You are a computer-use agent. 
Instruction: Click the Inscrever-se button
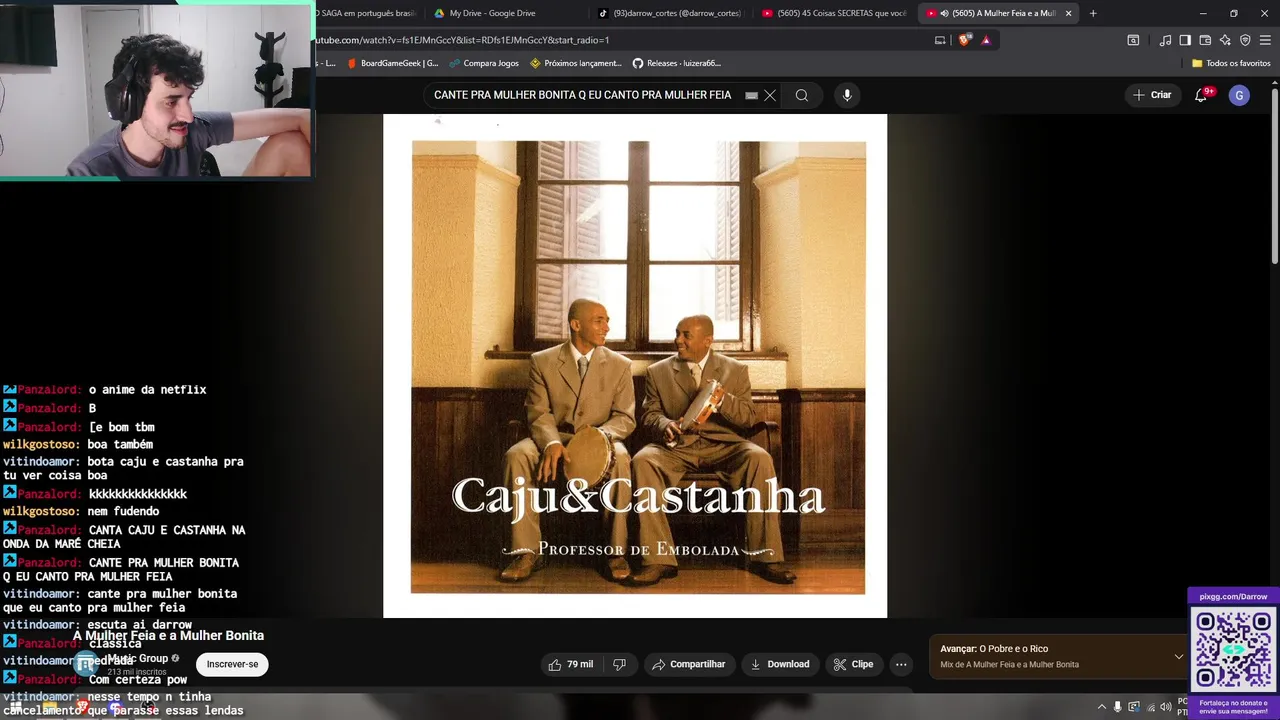pyautogui.click(x=232, y=664)
